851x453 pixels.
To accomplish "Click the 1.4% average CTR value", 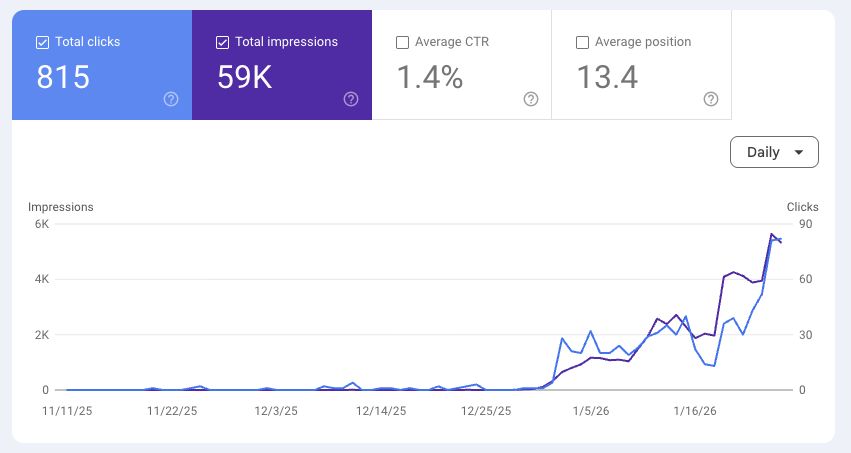I will [430, 77].
